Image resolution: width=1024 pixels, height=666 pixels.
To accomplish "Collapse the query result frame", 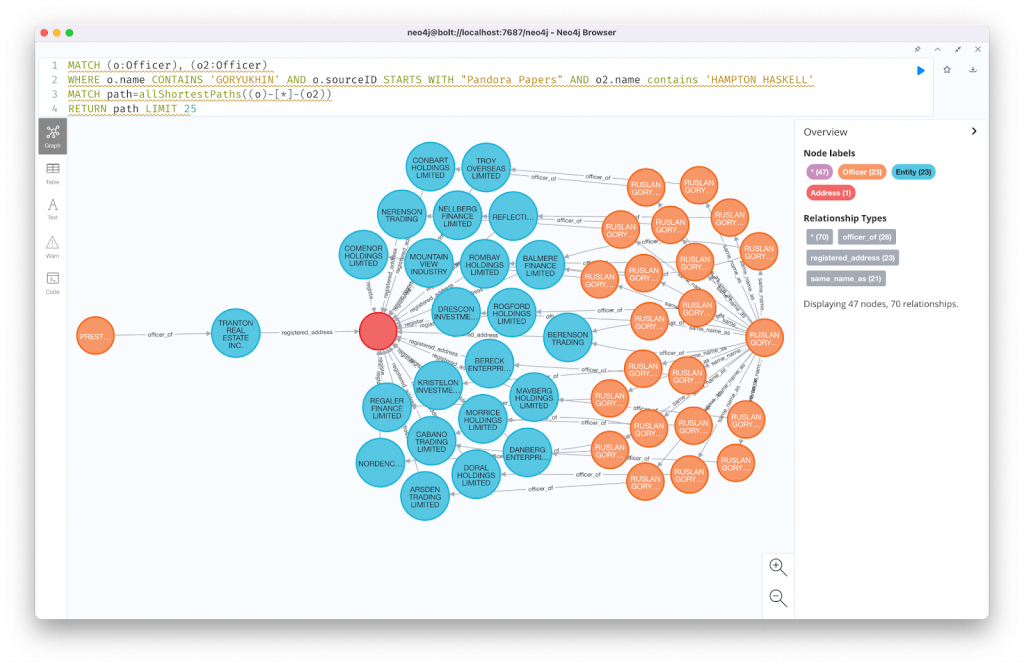I will tap(937, 49).
